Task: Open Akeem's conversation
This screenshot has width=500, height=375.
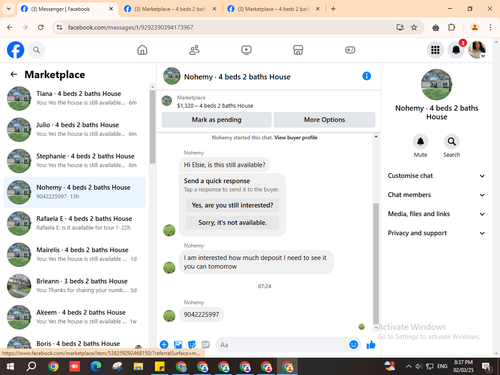Action: [x=74, y=317]
